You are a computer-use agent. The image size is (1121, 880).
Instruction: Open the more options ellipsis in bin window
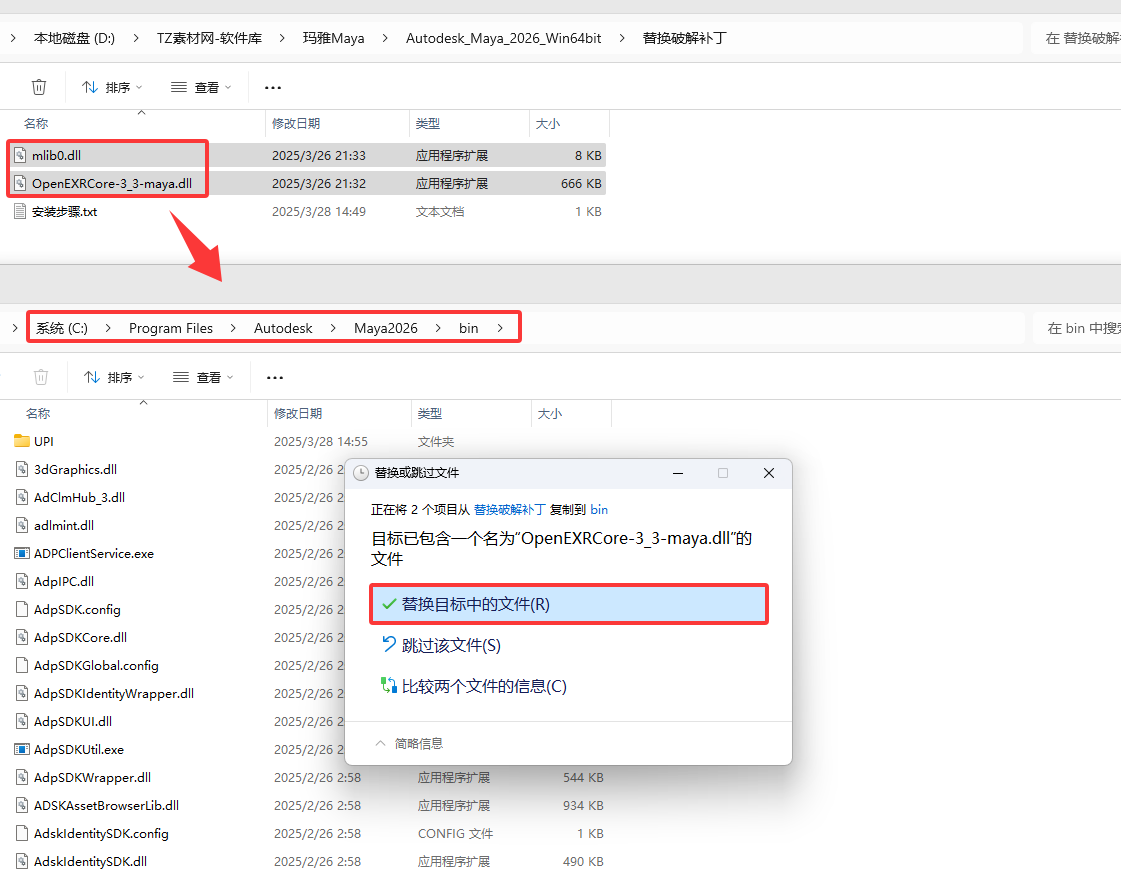(275, 377)
